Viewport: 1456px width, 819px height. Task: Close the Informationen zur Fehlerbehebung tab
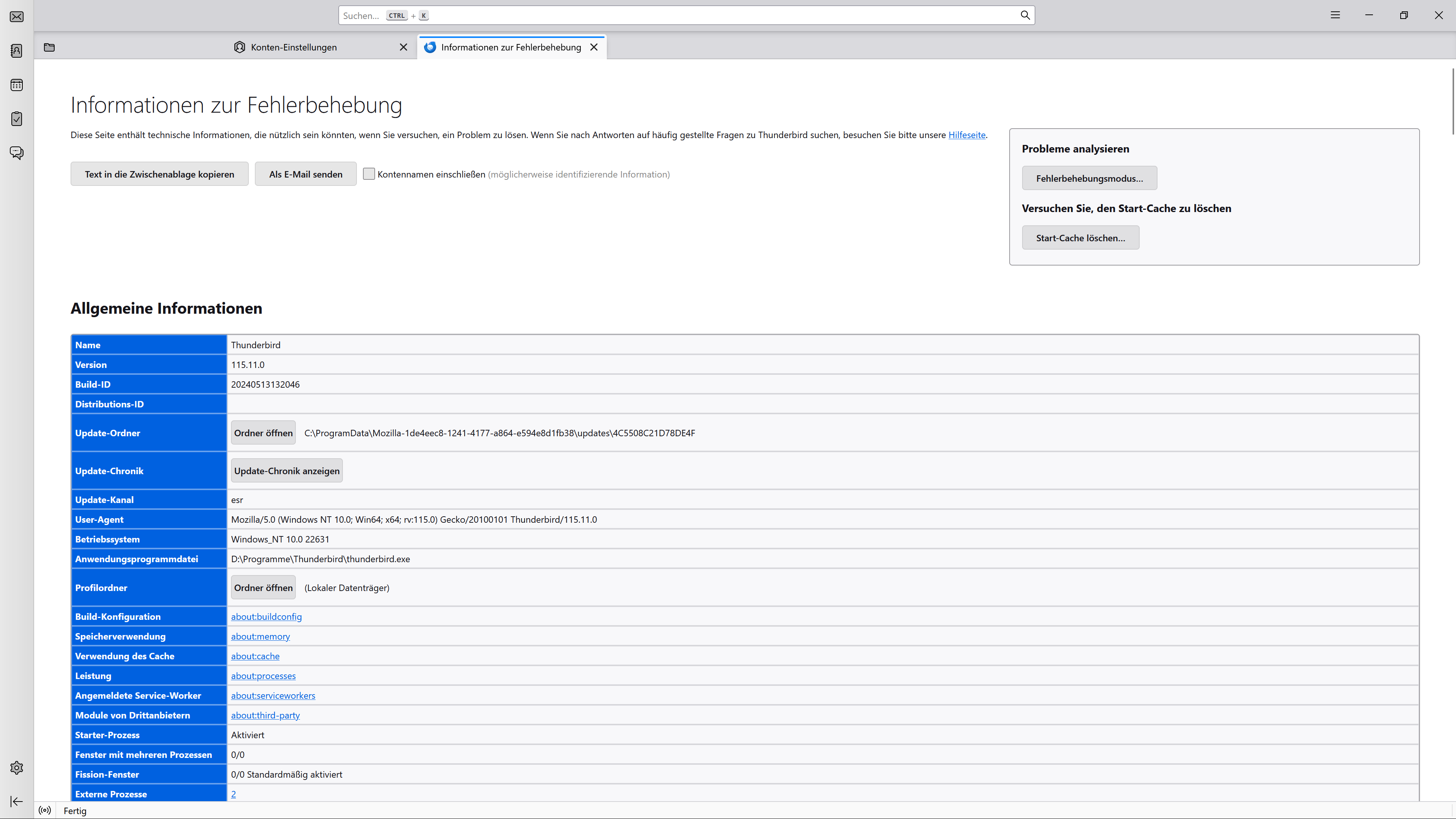coord(594,47)
